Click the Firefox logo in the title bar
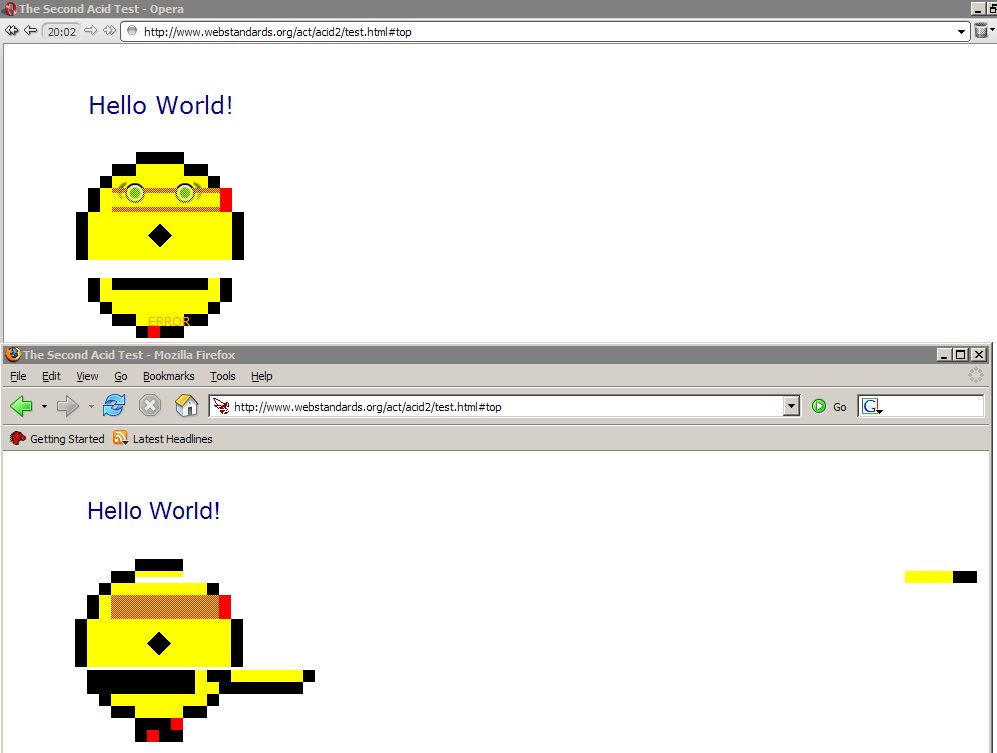The image size is (997, 753). (13, 354)
